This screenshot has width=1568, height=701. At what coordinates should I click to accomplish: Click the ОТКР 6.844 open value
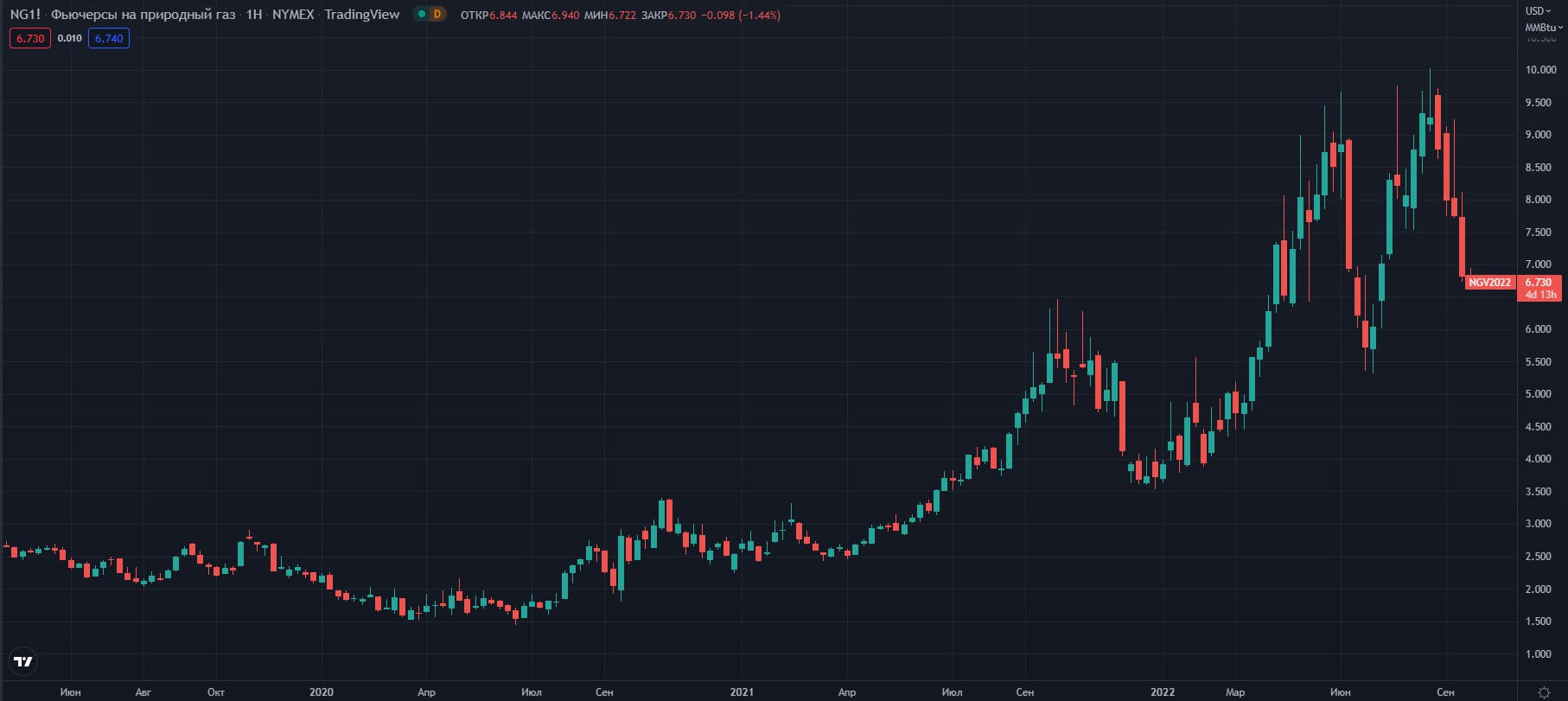point(488,15)
